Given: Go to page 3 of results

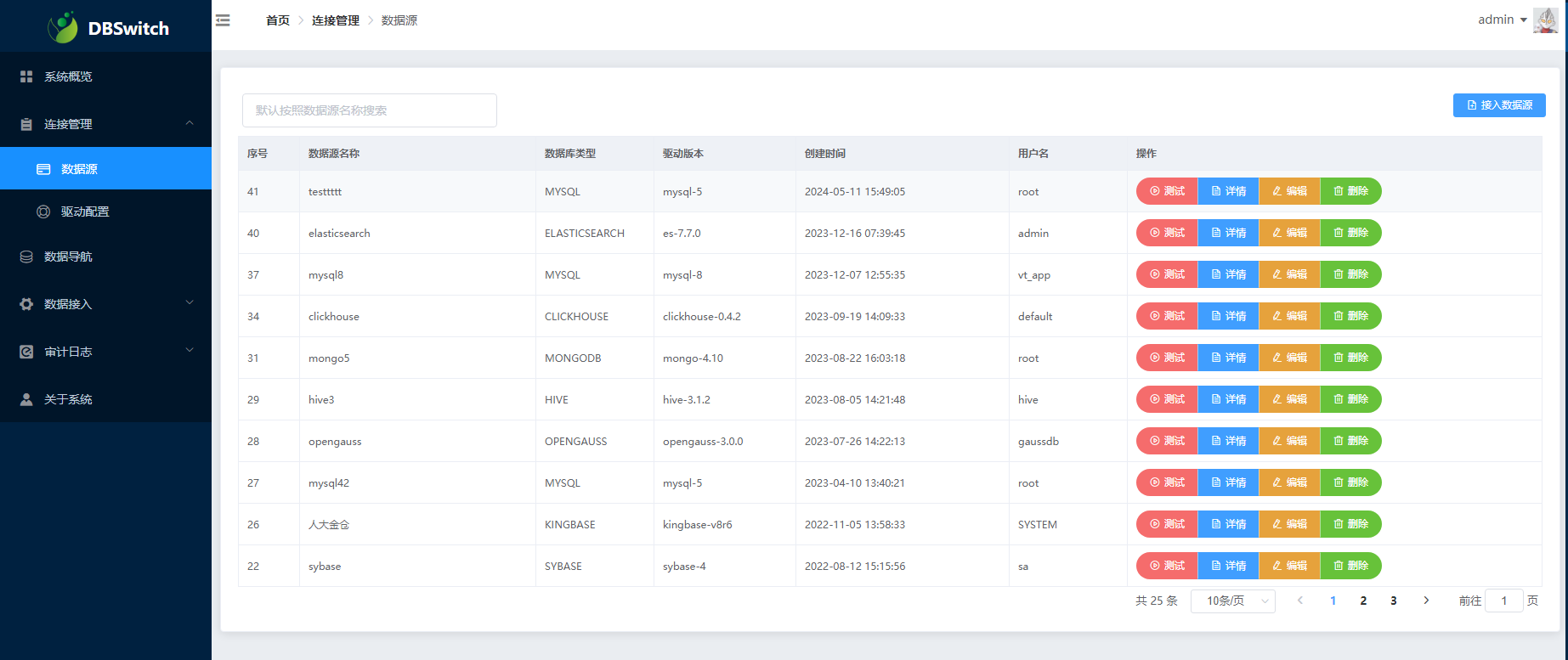Looking at the screenshot, I should (x=1393, y=601).
